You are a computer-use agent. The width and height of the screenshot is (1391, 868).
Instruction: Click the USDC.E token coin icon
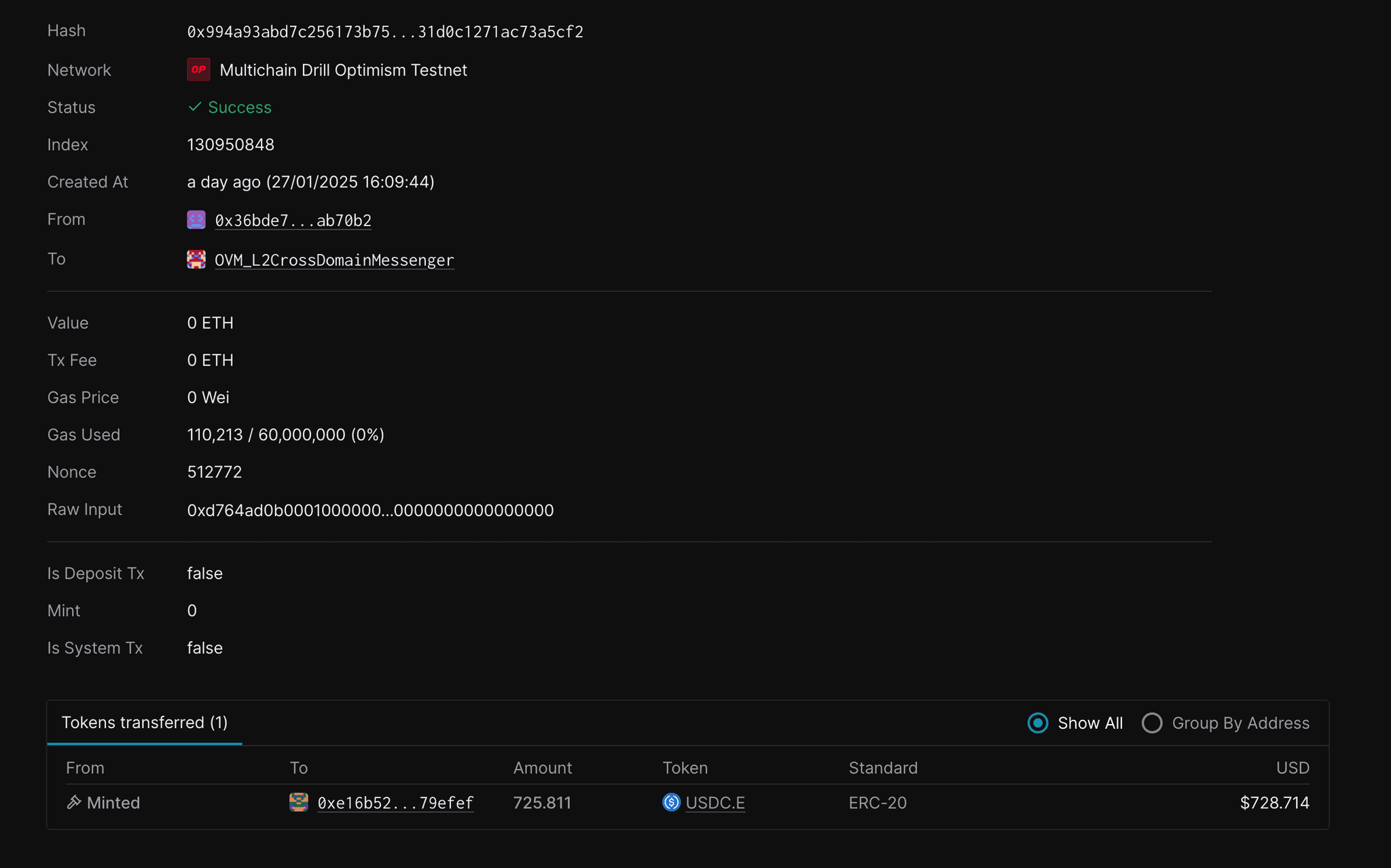point(671,802)
